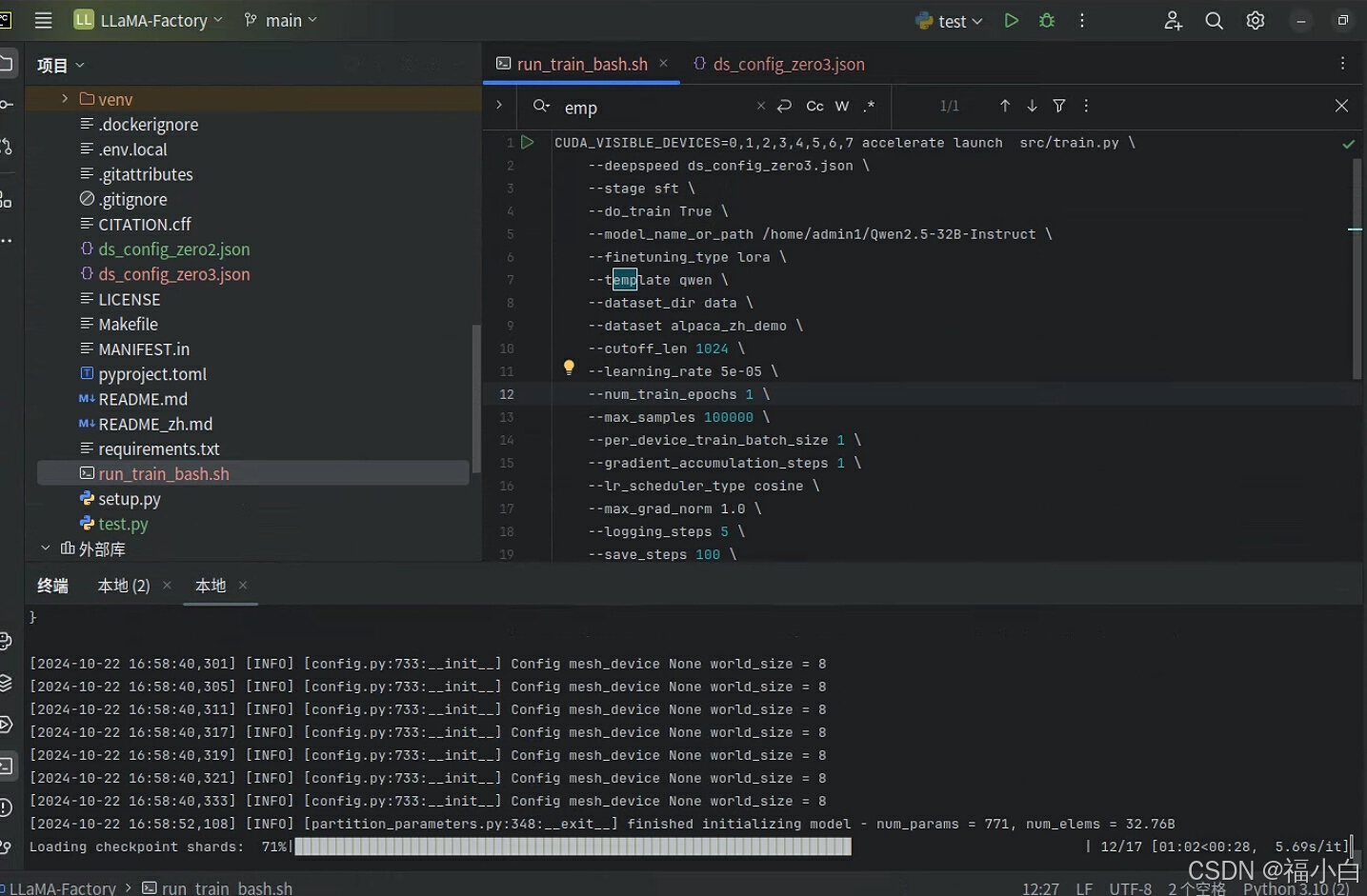1367x896 pixels.
Task: Open README_zh.md in the project tree
Action: click(155, 424)
